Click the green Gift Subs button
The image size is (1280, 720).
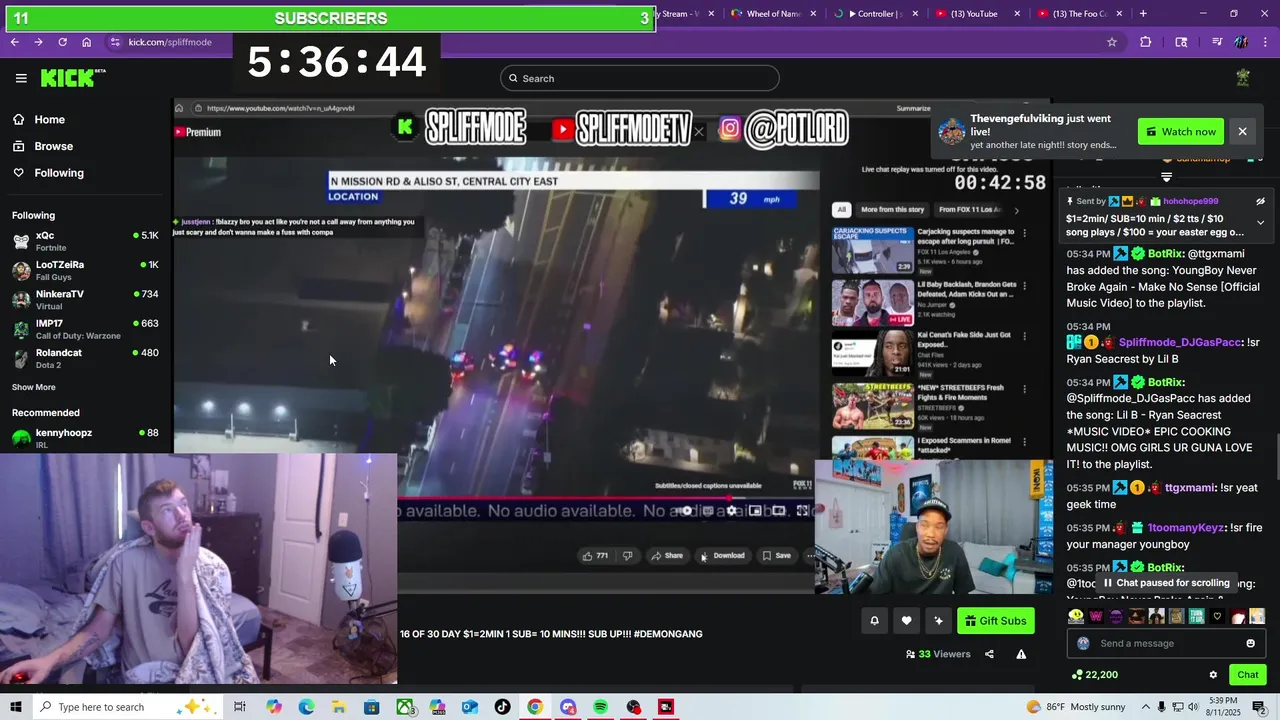[996, 621]
